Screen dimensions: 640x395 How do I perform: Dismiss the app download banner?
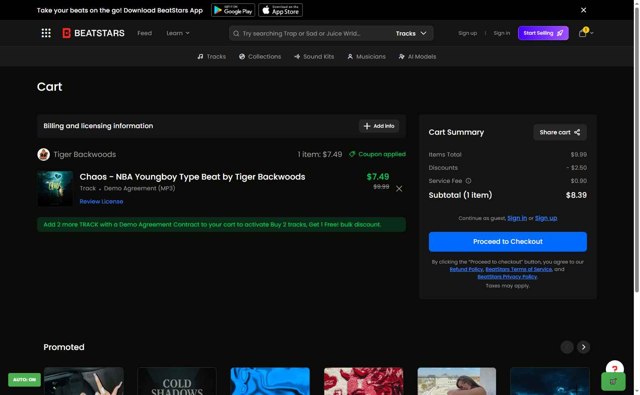[584, 10]
